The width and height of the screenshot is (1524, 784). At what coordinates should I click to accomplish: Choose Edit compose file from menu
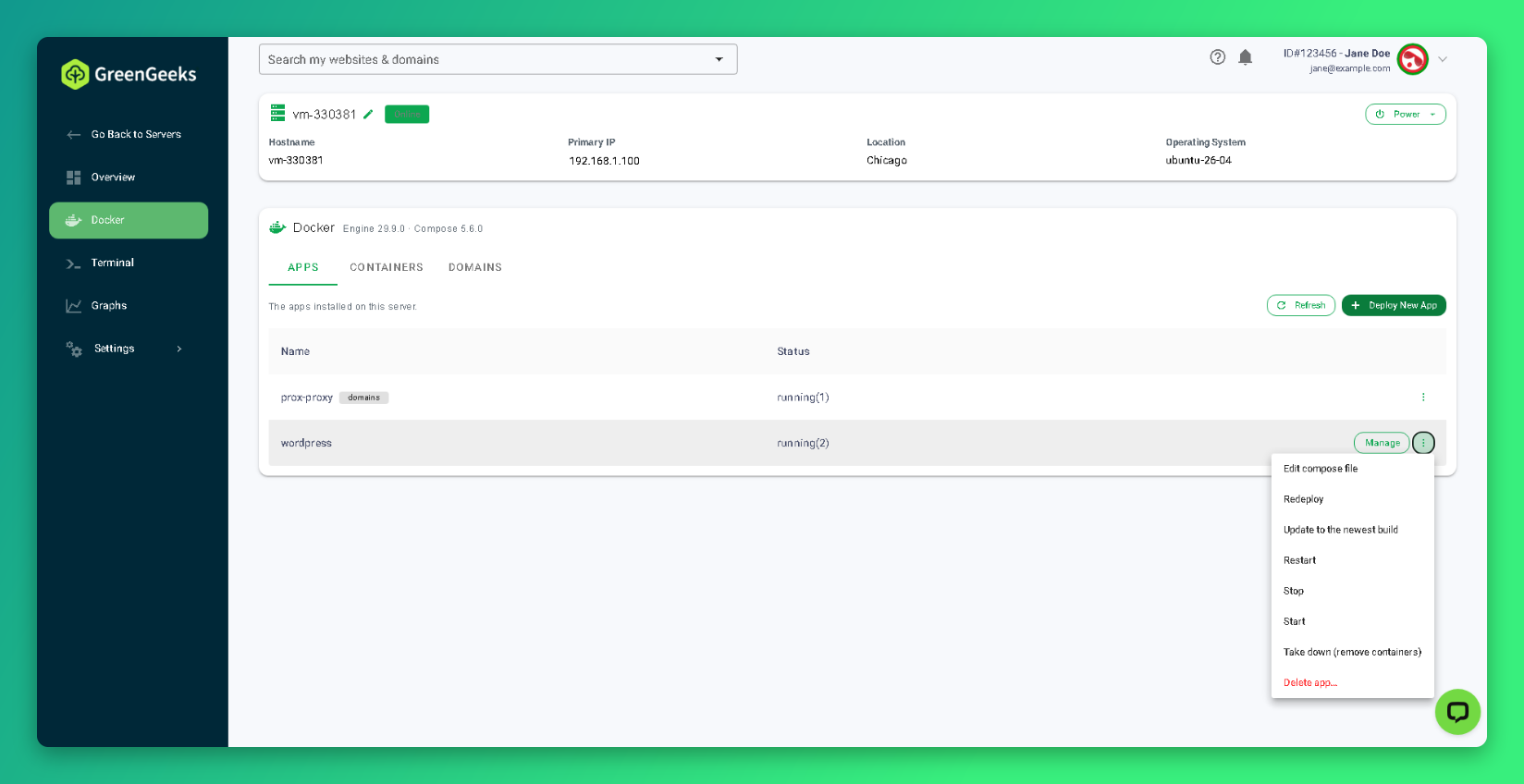[1353, 469]
